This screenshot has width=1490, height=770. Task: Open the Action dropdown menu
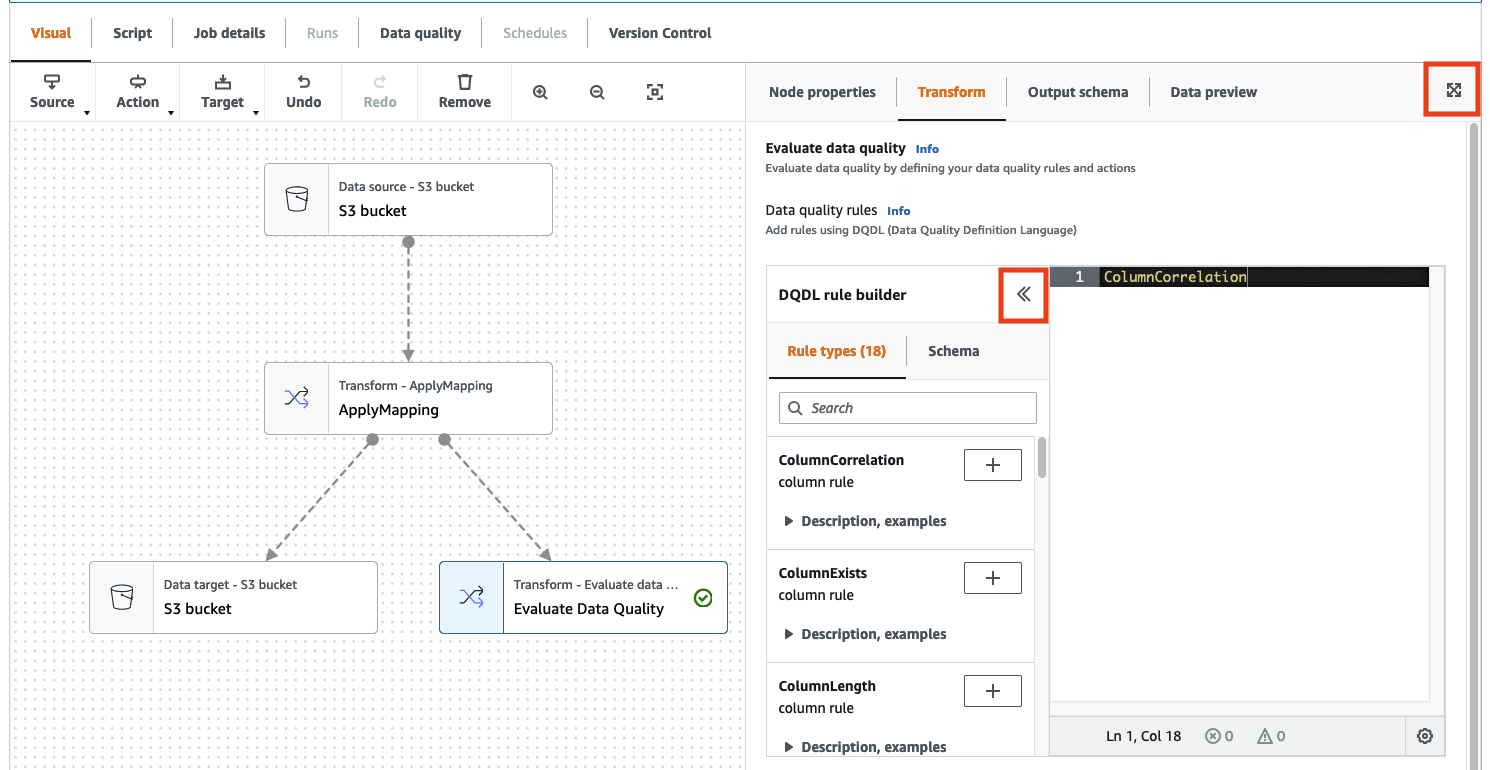coord(138,91)
